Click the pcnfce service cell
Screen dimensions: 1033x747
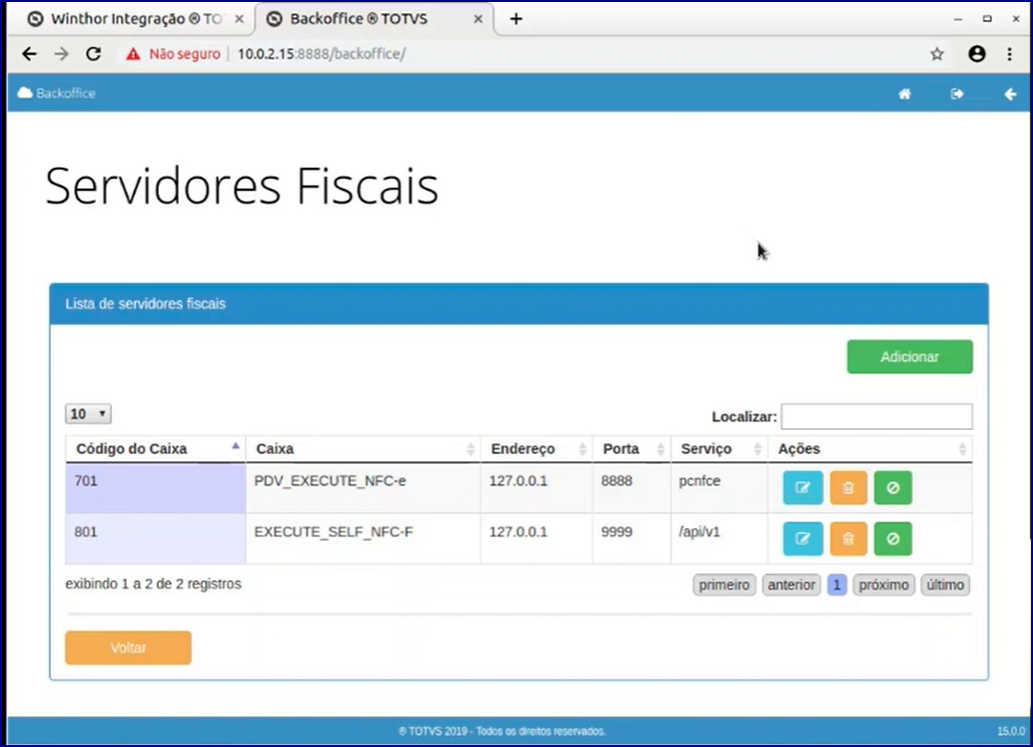point(719,488)
